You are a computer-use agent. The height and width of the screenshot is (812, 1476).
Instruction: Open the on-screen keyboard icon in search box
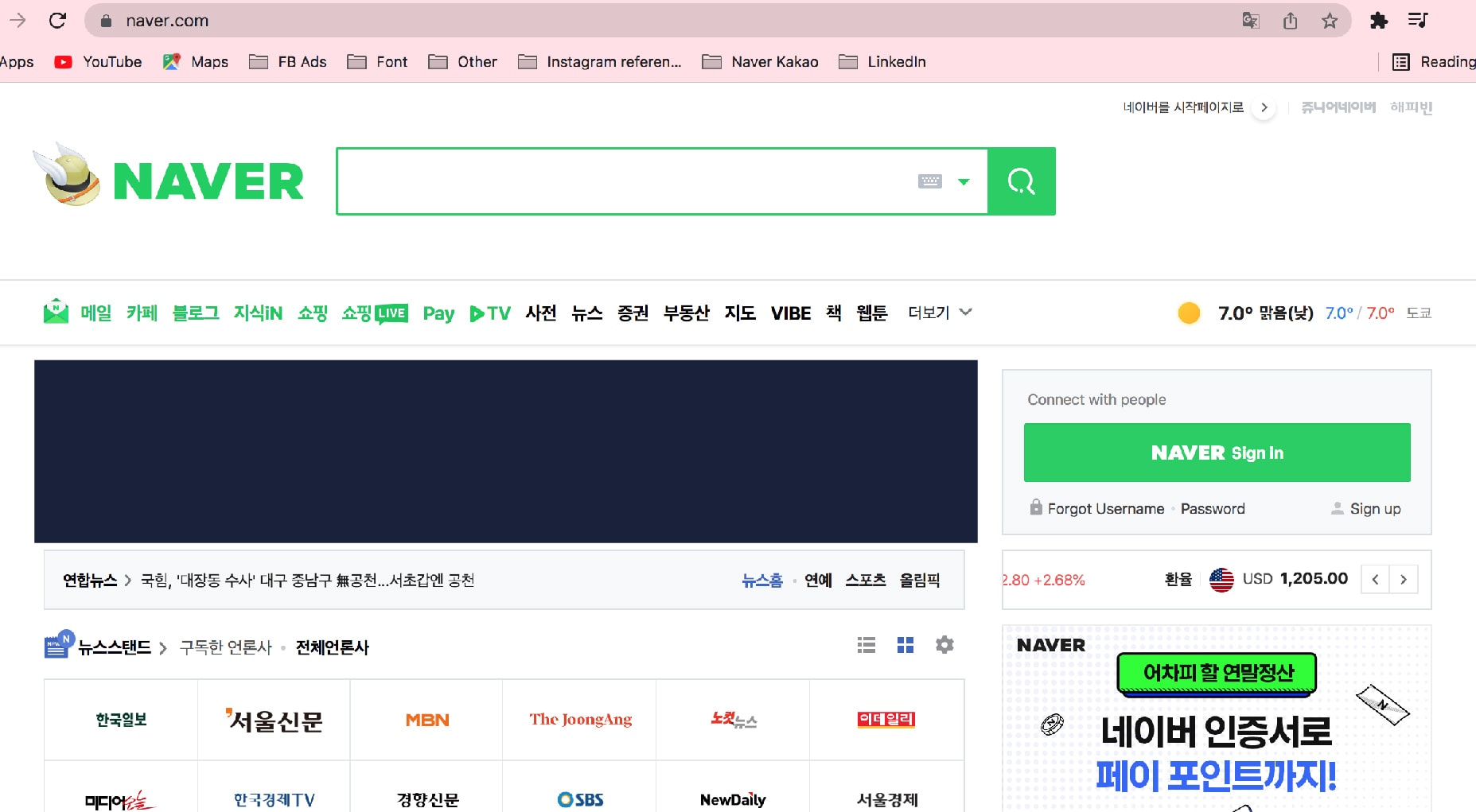929,181
